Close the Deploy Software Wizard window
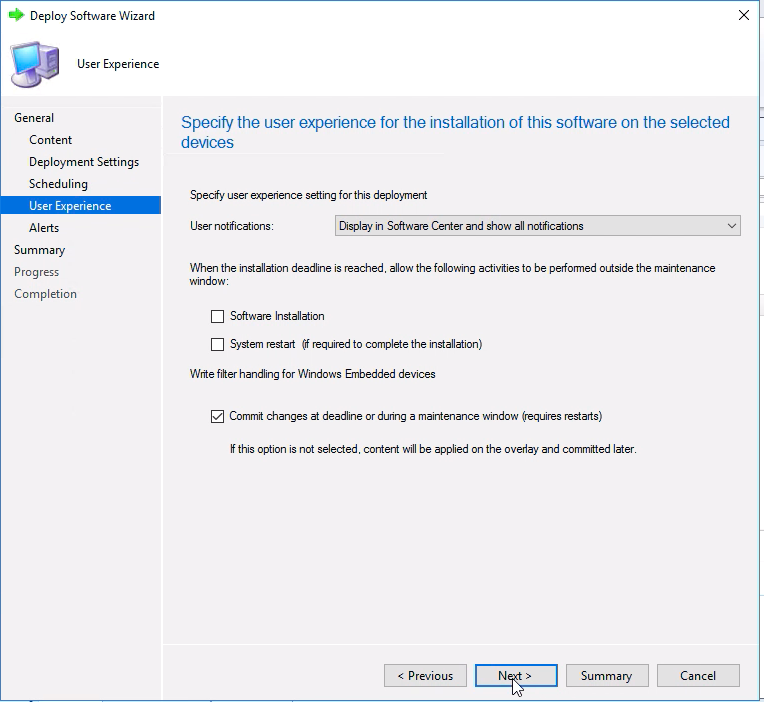Viewport: 764px width, 702px height. point(744,15)
